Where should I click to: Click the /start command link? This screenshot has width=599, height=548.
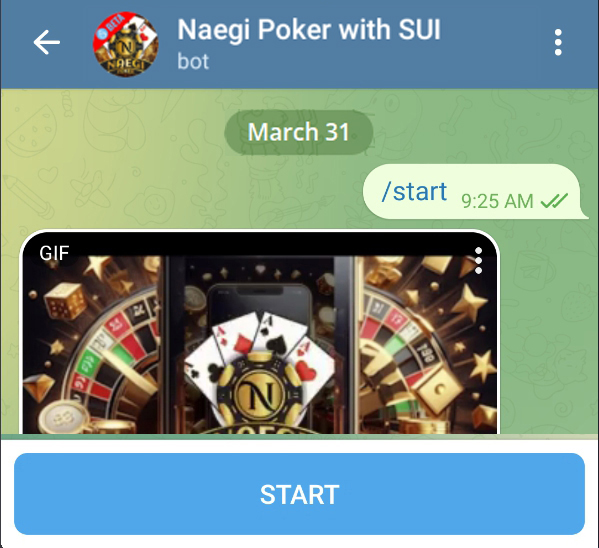414,191
